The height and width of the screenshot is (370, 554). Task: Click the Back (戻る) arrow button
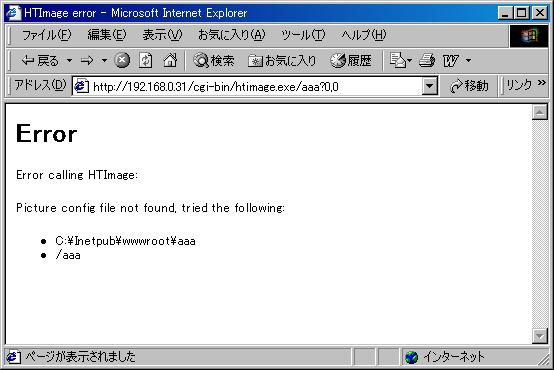coord(40,61)
